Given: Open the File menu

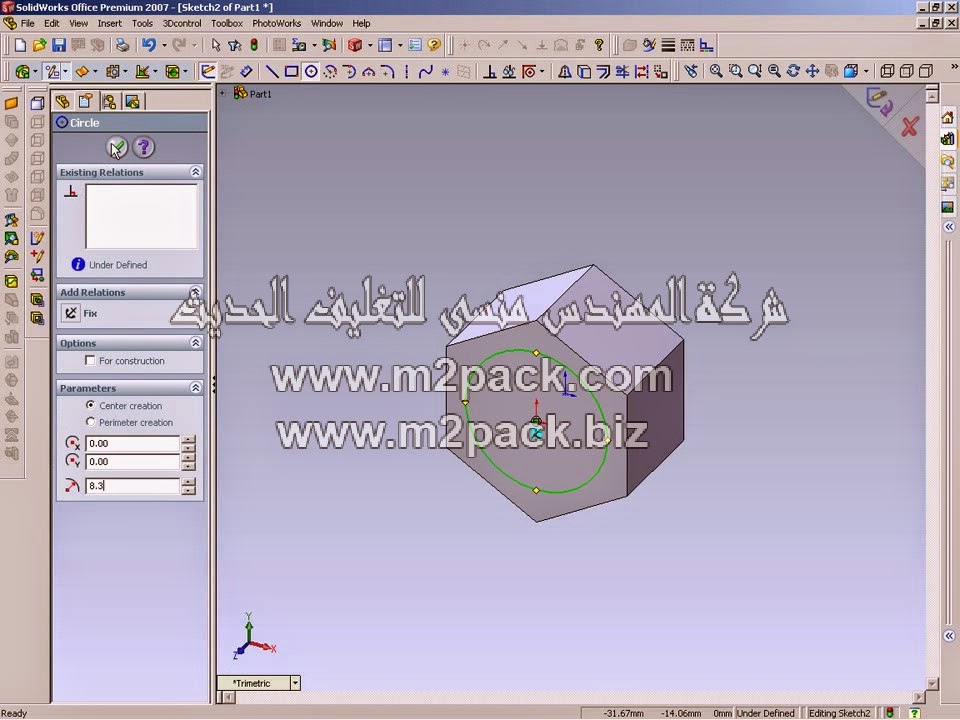Looking at the screenshot, I should pos(28,23).
